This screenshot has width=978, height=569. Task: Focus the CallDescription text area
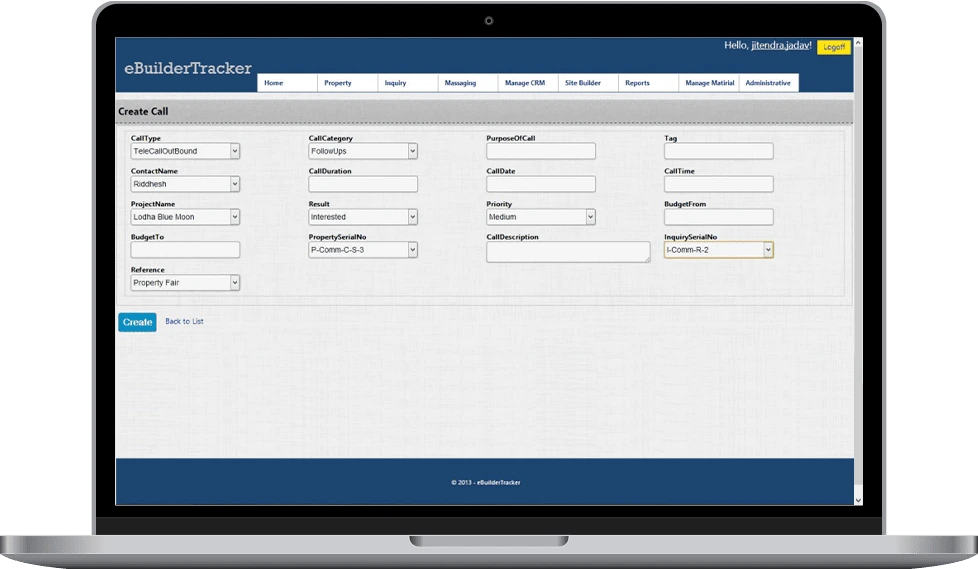(567, 252)
